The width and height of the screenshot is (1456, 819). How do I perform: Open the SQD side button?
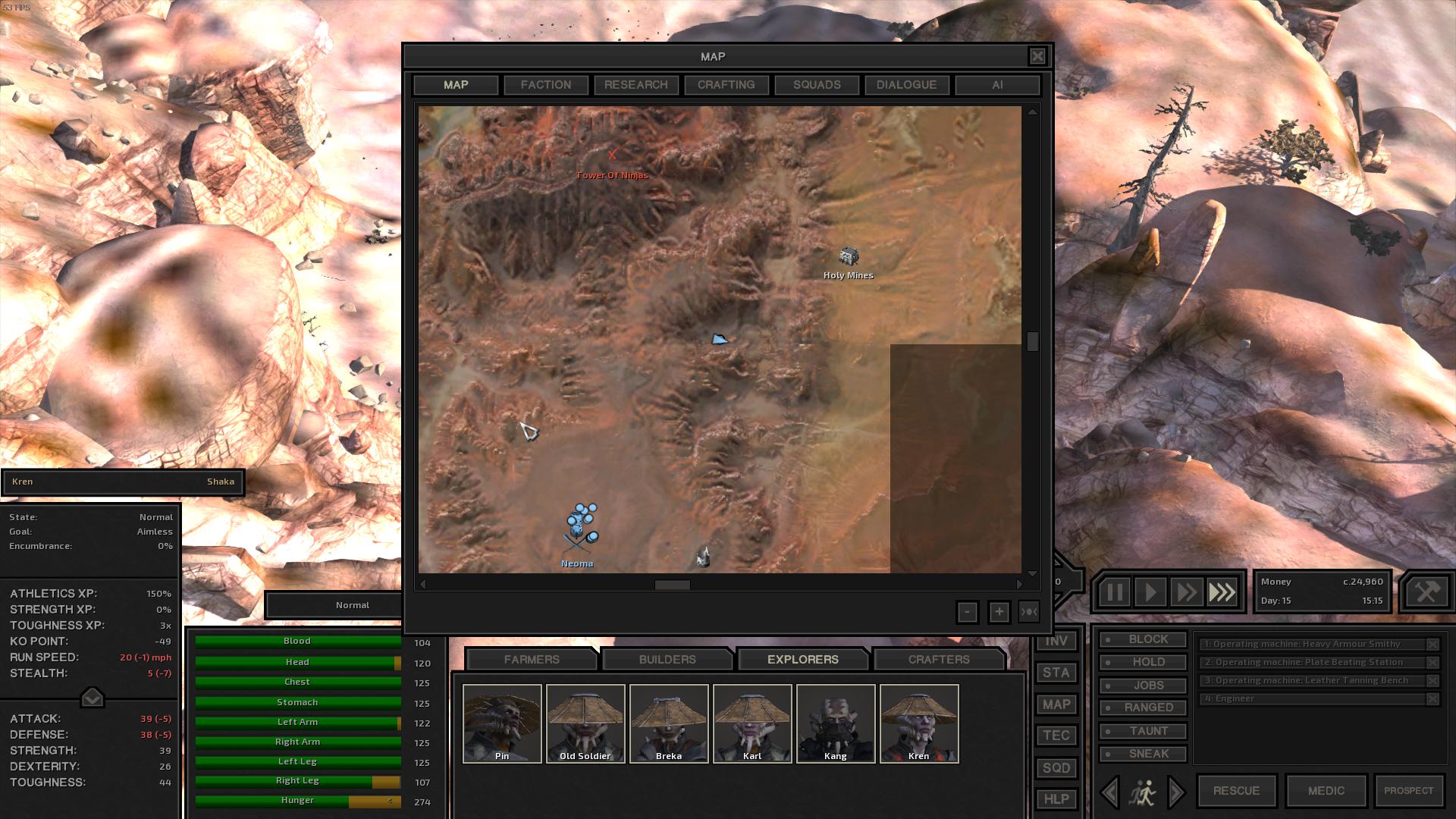coord(1056,767)
